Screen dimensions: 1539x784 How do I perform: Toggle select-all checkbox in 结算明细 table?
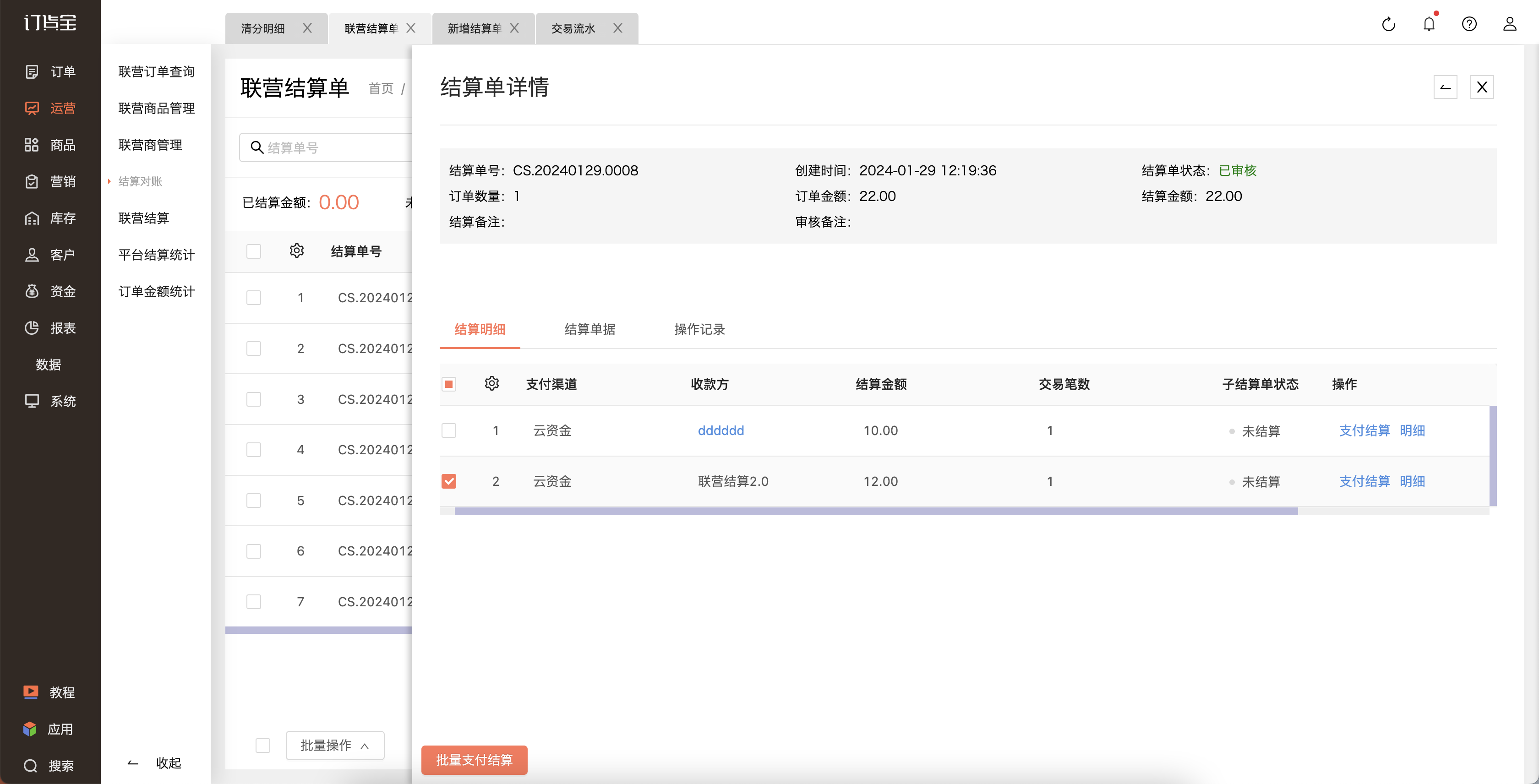click(449, 384)
